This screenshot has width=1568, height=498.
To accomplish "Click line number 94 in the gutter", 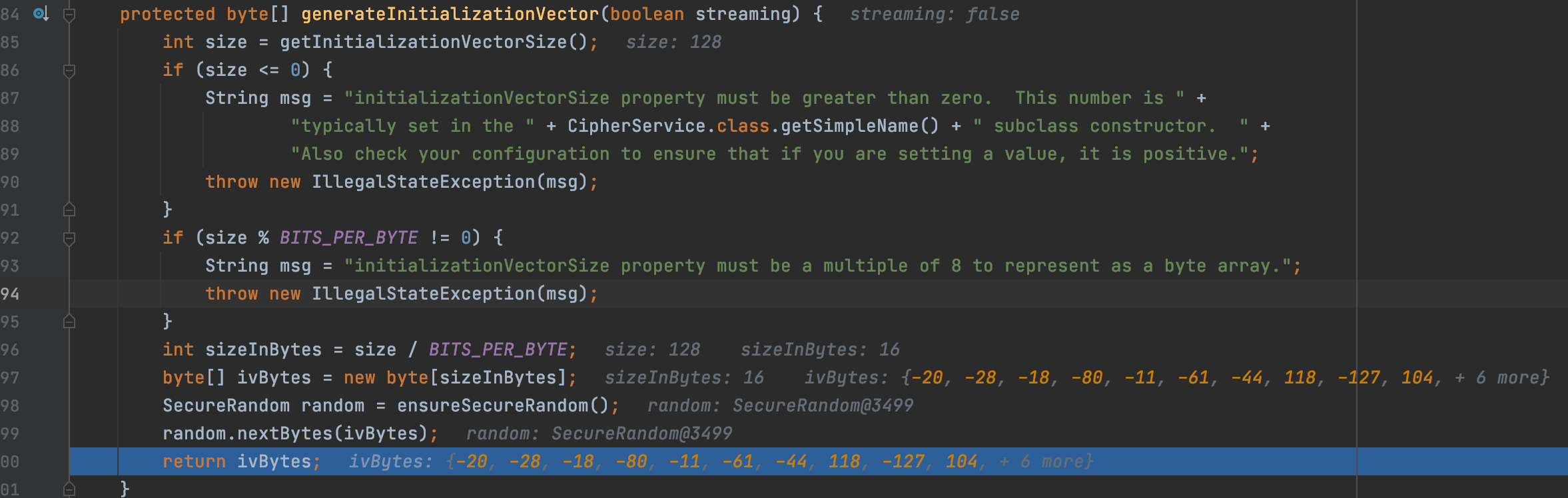I will 10,294.
